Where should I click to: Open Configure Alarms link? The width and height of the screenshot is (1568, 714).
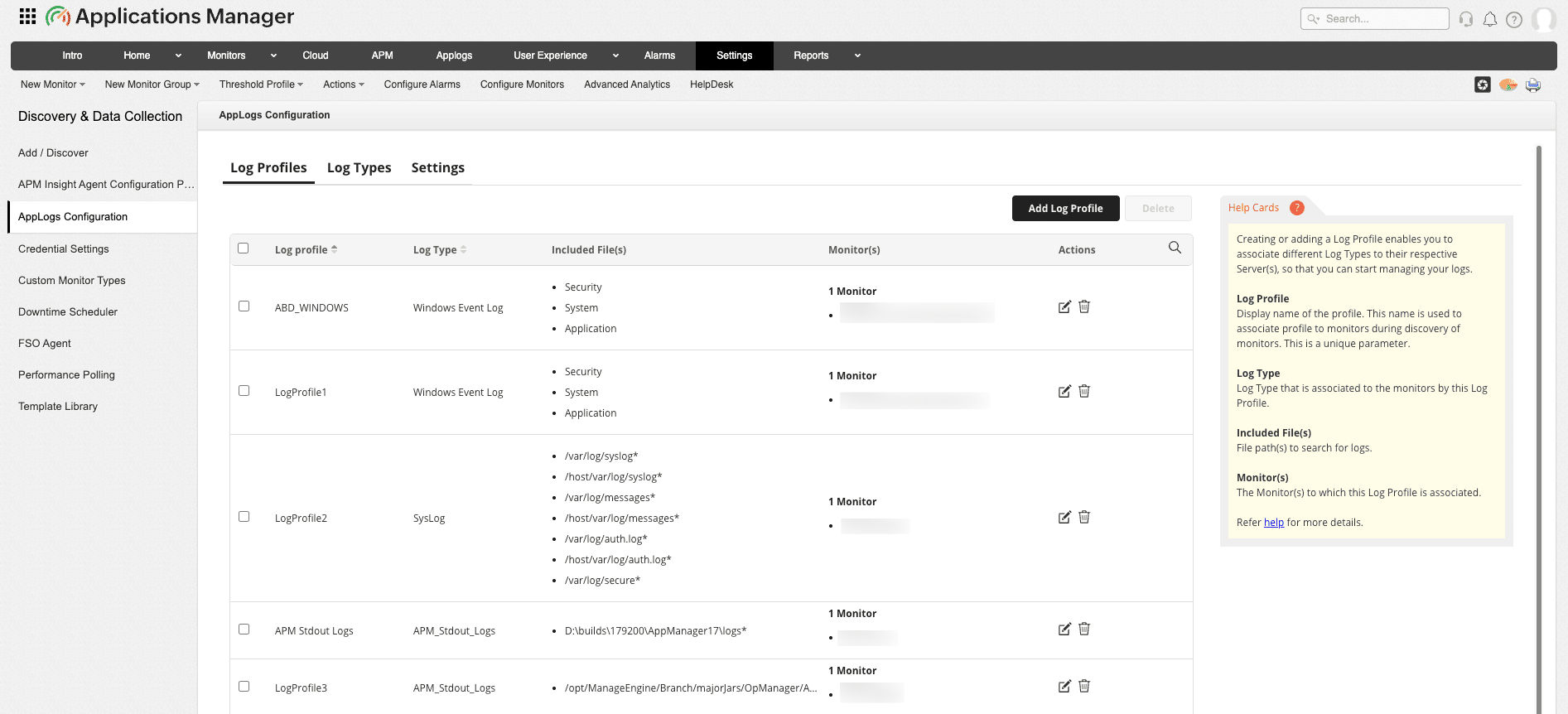[422, 84]
